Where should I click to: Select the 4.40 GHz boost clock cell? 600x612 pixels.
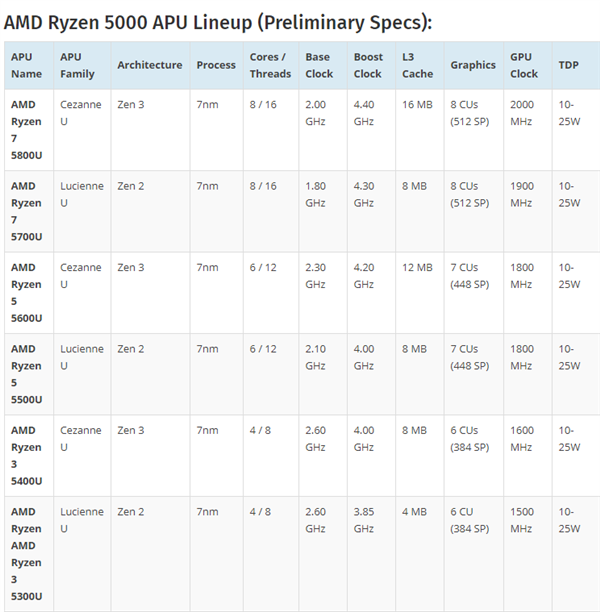(x=371, y=130)
